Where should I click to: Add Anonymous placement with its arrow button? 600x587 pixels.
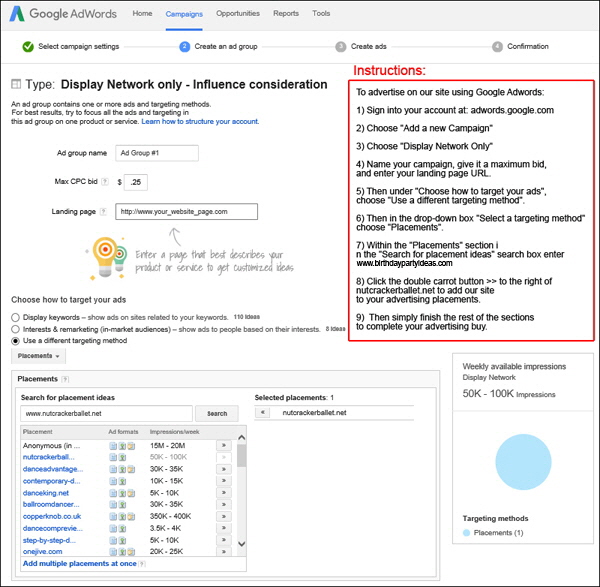pos(224,445)
